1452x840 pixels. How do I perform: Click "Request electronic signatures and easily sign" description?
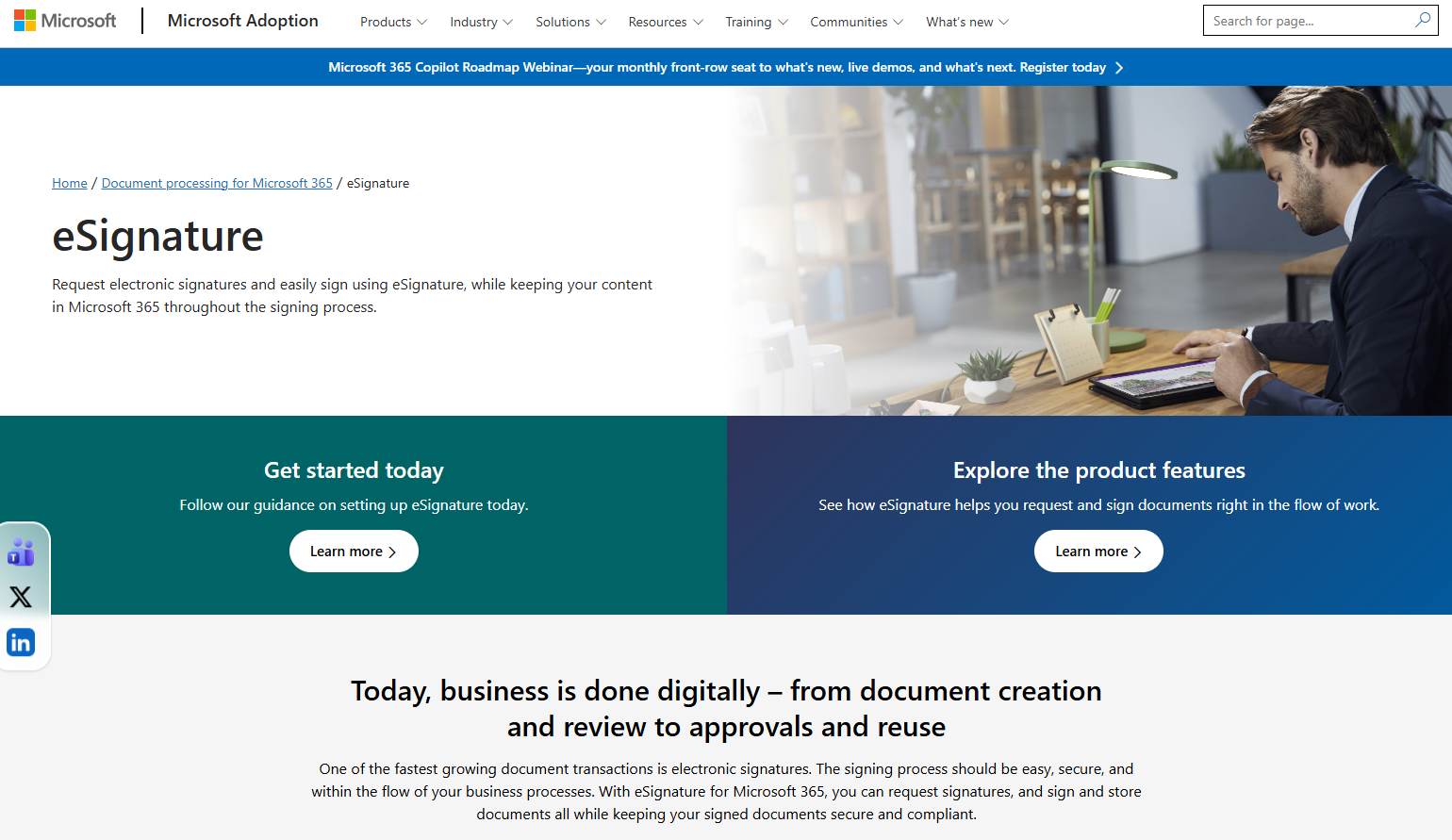352,296
